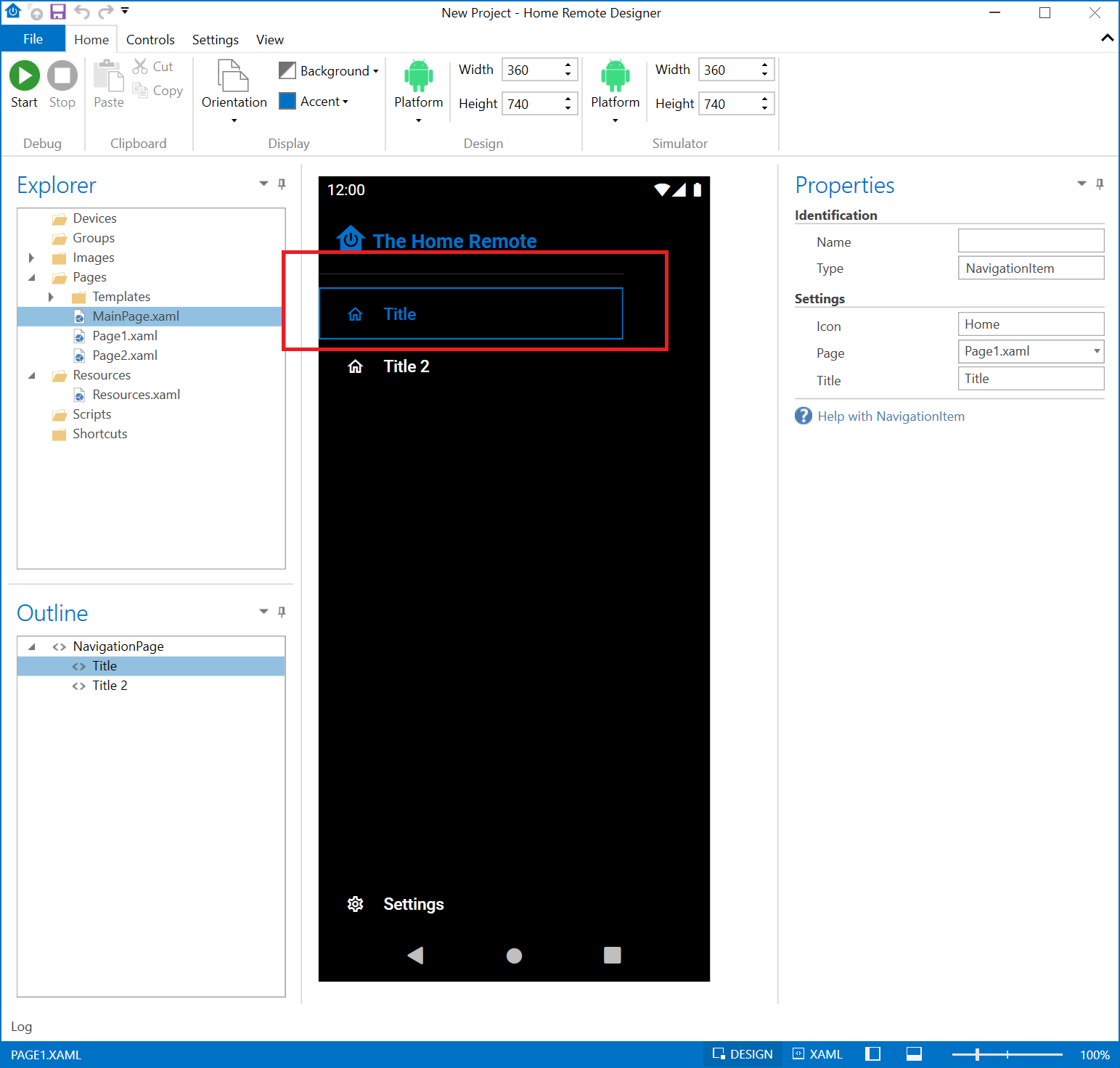Open the Explorer panel options arrow
This screenshot has height=1068, width=1120.
click(x=263, y=184)
